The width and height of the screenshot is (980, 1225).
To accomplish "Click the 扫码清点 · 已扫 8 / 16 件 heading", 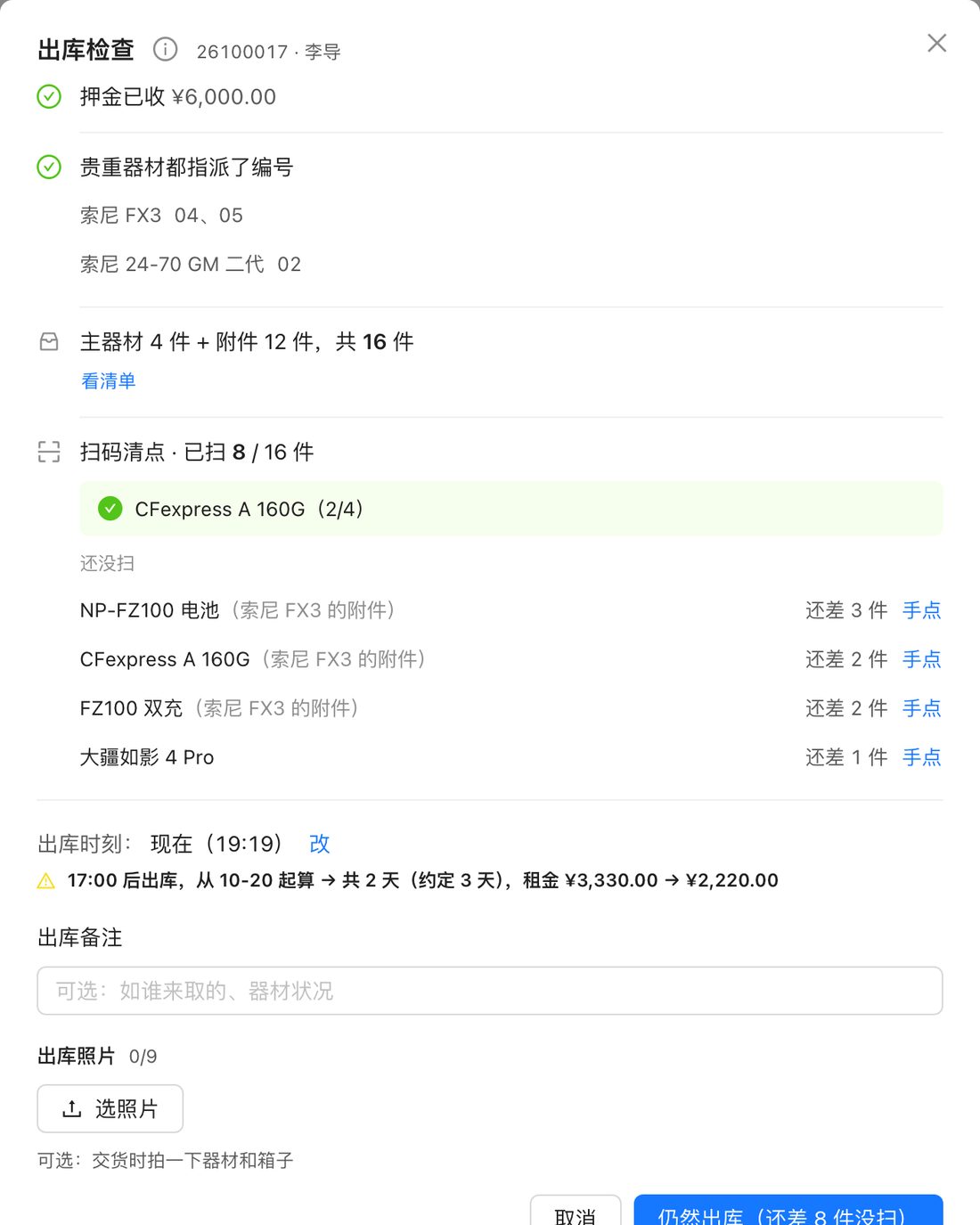I will coord(197,452).
